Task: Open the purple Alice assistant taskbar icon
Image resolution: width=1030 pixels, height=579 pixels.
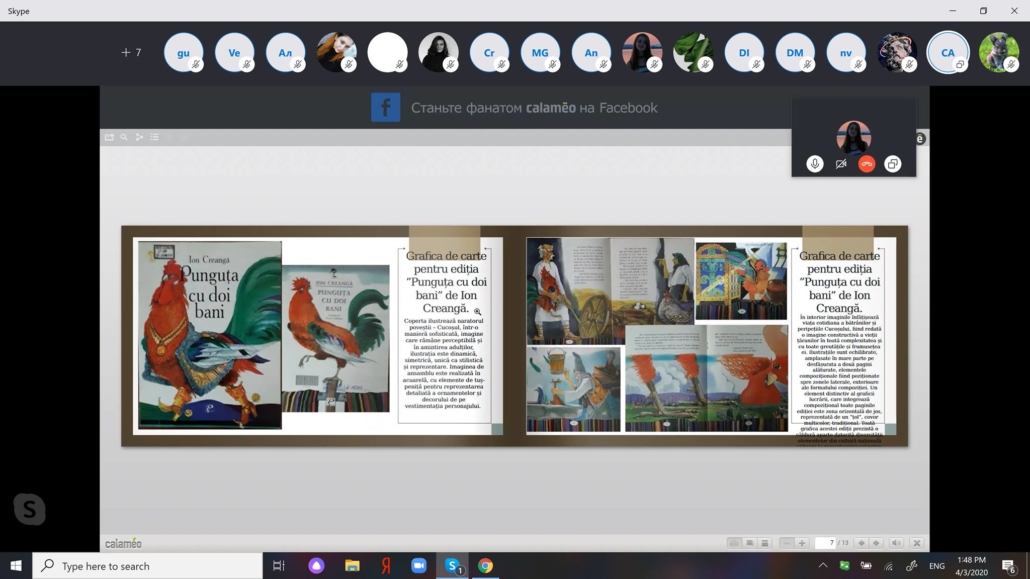Action: tap(317, 566)
